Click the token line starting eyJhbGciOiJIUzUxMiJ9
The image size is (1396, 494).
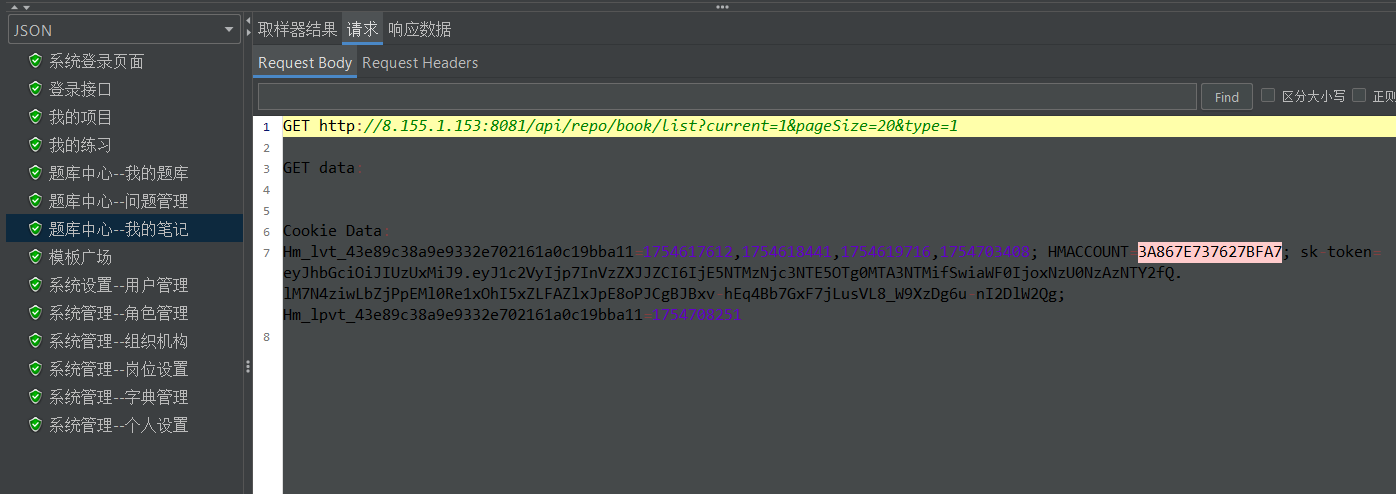[x=732, y=273]
